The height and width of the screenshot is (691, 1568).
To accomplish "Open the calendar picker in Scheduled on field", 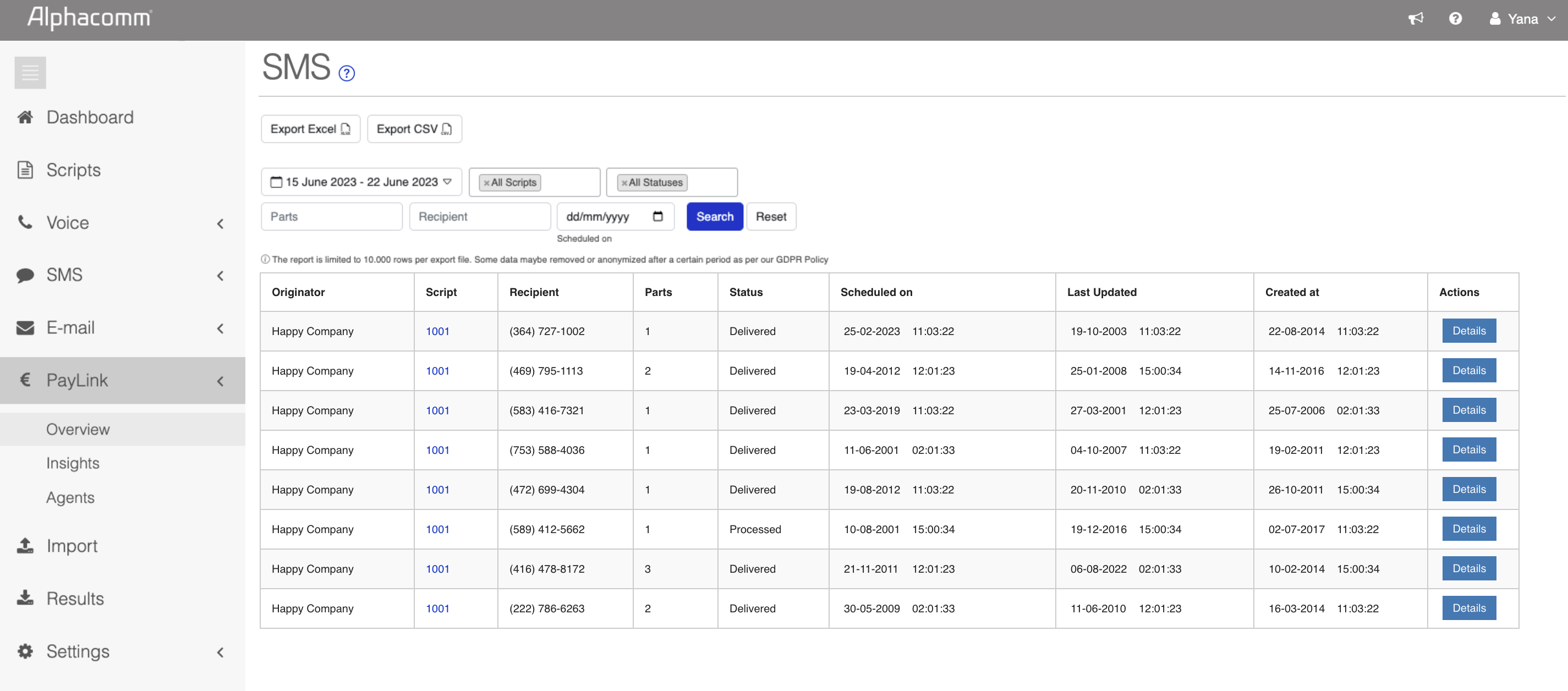I will (x=657, y=216).
